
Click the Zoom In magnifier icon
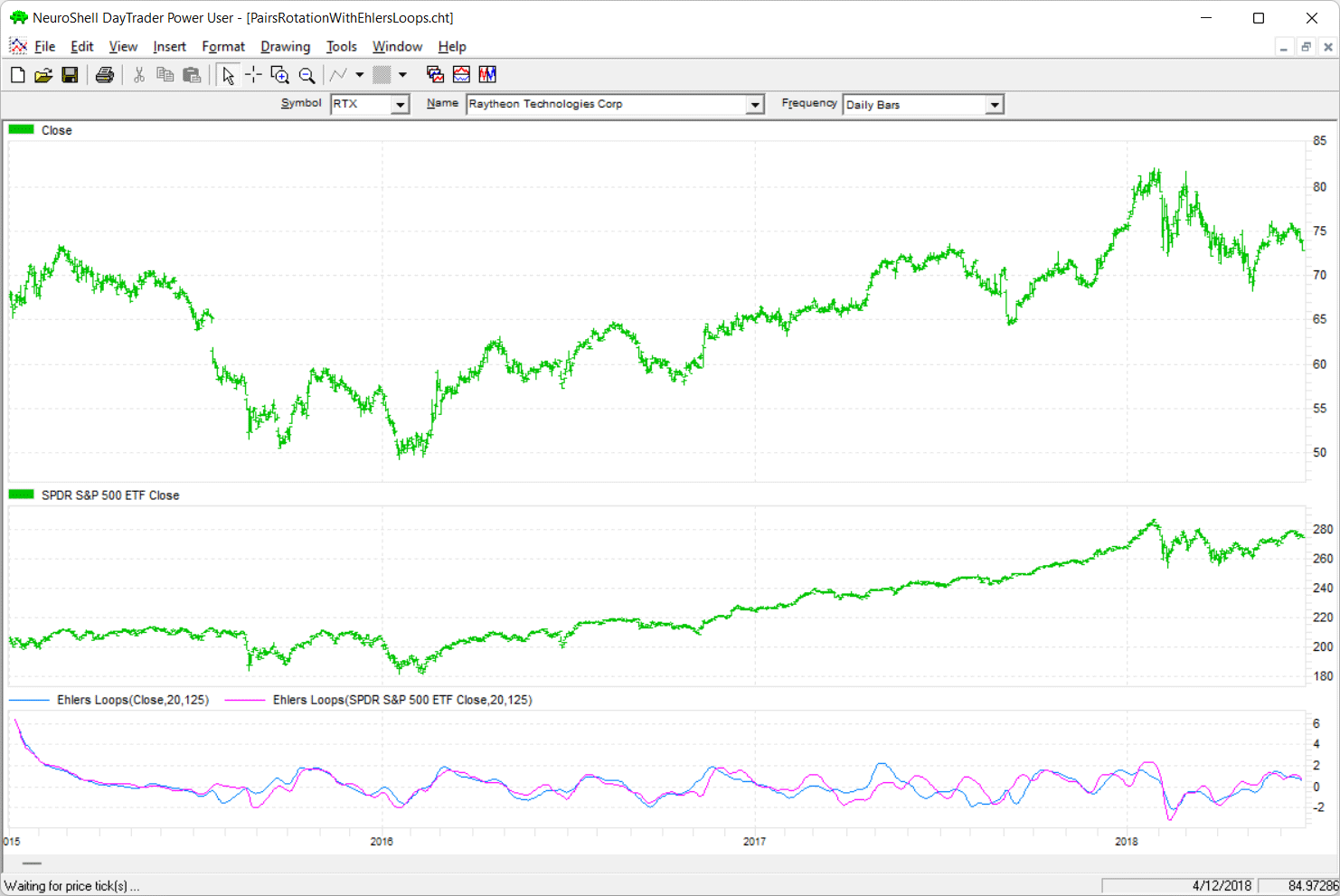280,75
